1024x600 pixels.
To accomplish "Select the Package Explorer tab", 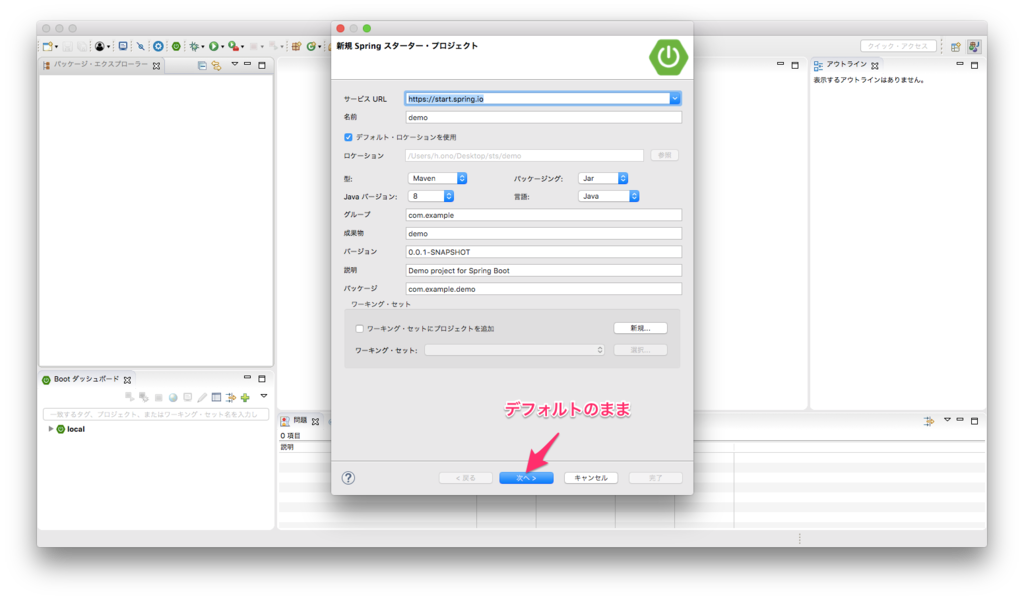I will point(101,65).
